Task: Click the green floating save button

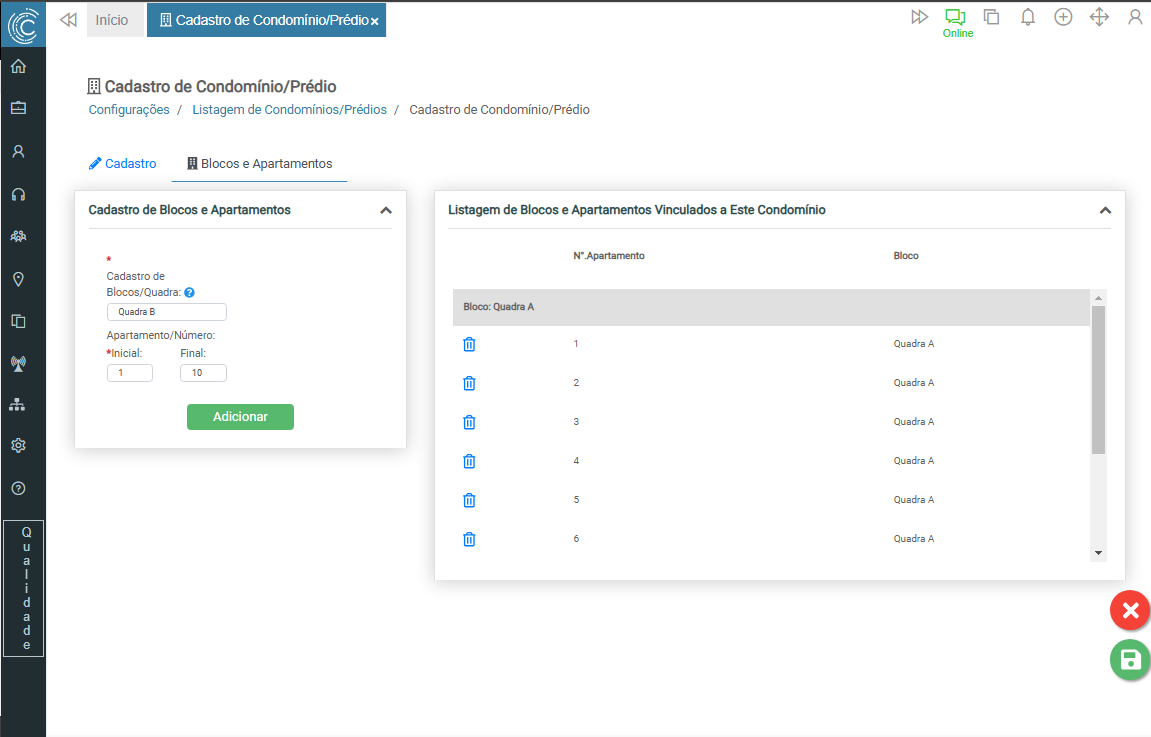Action: tap(1129, 660)
